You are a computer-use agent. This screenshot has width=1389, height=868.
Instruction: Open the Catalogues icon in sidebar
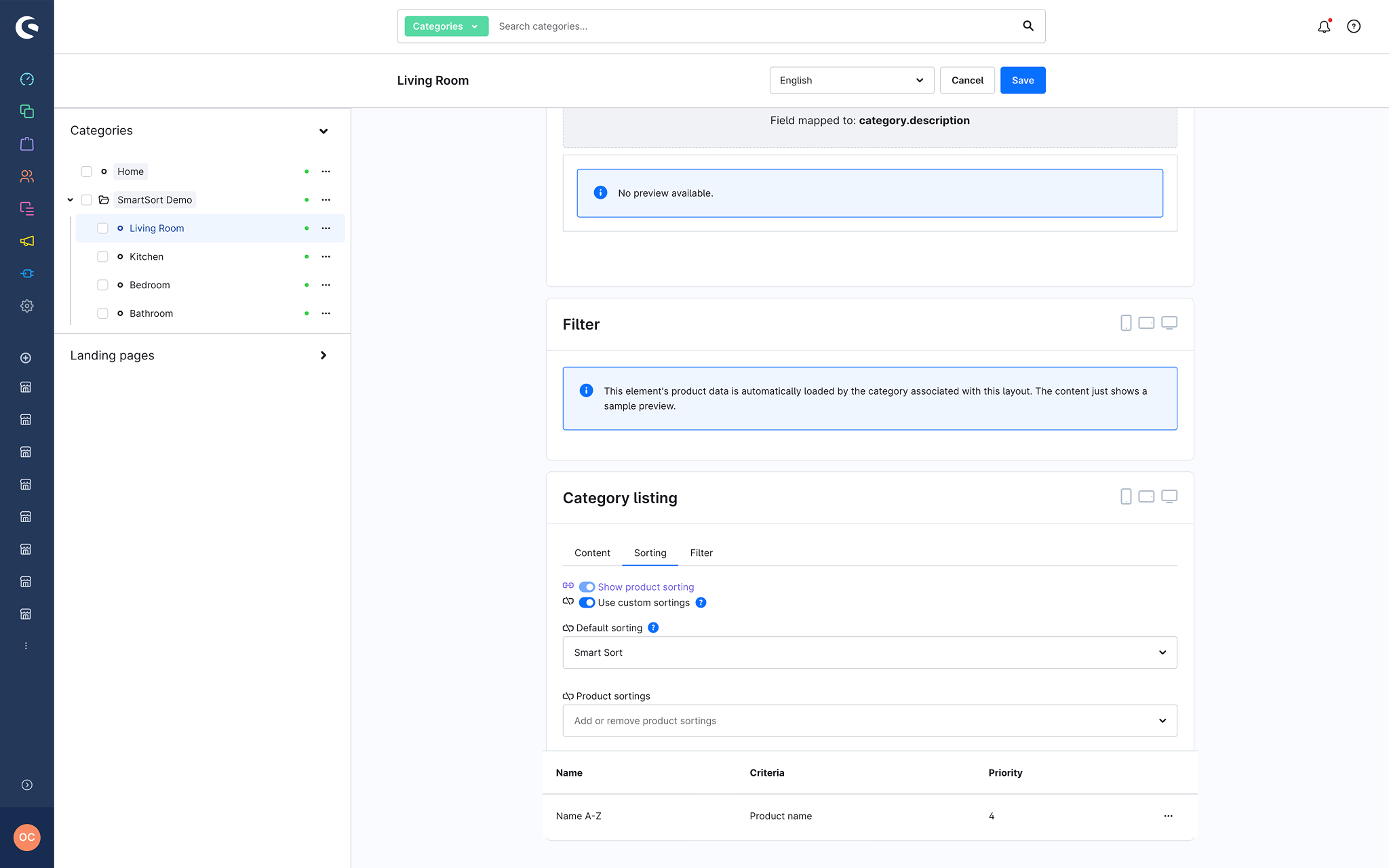click(26, 111)
